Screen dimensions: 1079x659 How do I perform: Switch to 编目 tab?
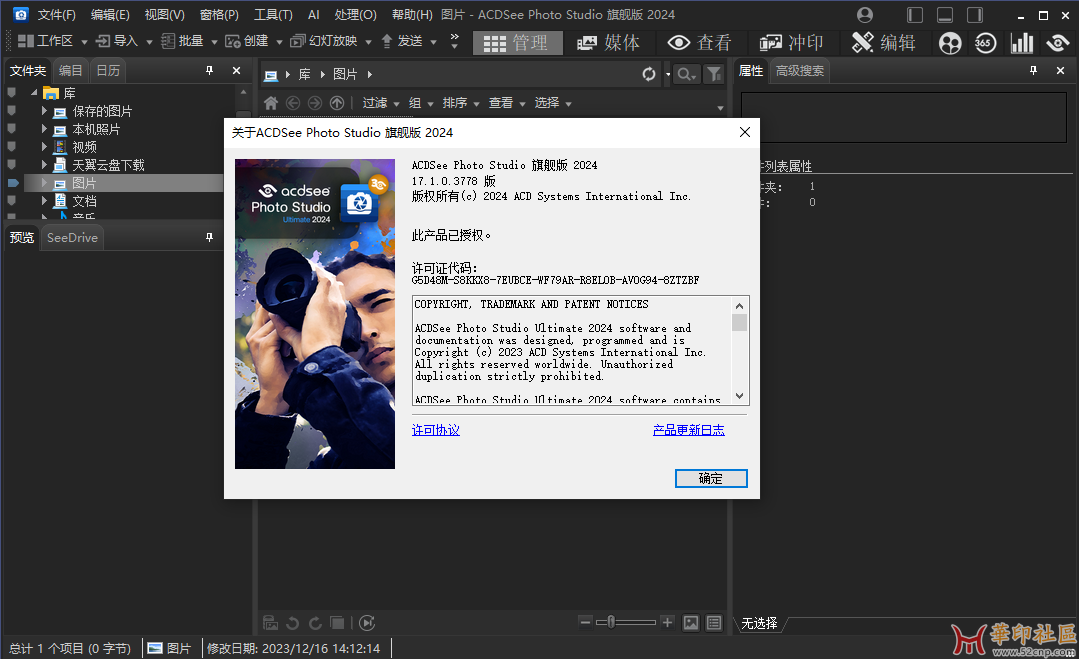pyautogui.click(x=70, y=70)
